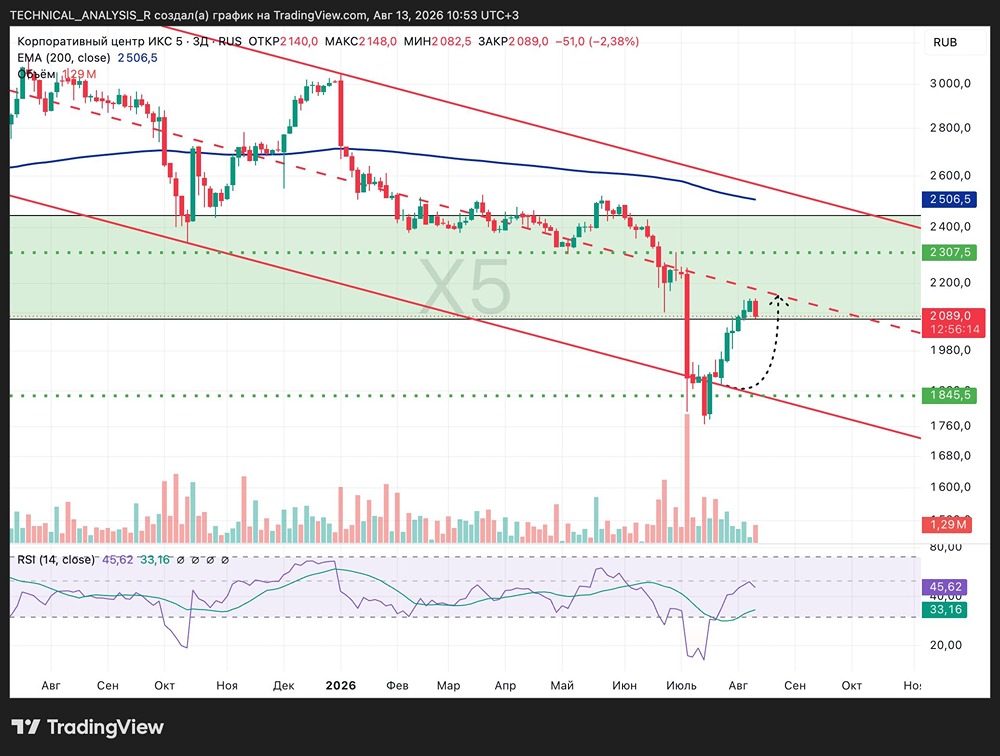This screenshot has height=756, width=1000.
Task: Click the 1760,0 price scale label
Action: click(950, 426)
